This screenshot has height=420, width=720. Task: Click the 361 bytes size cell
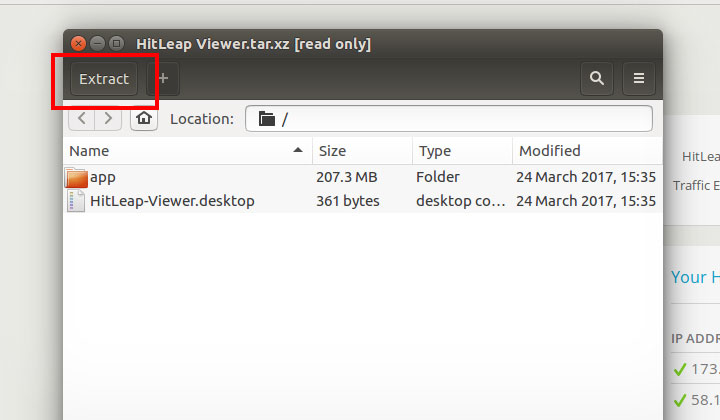pyautogui.click(x=348, y=201)
